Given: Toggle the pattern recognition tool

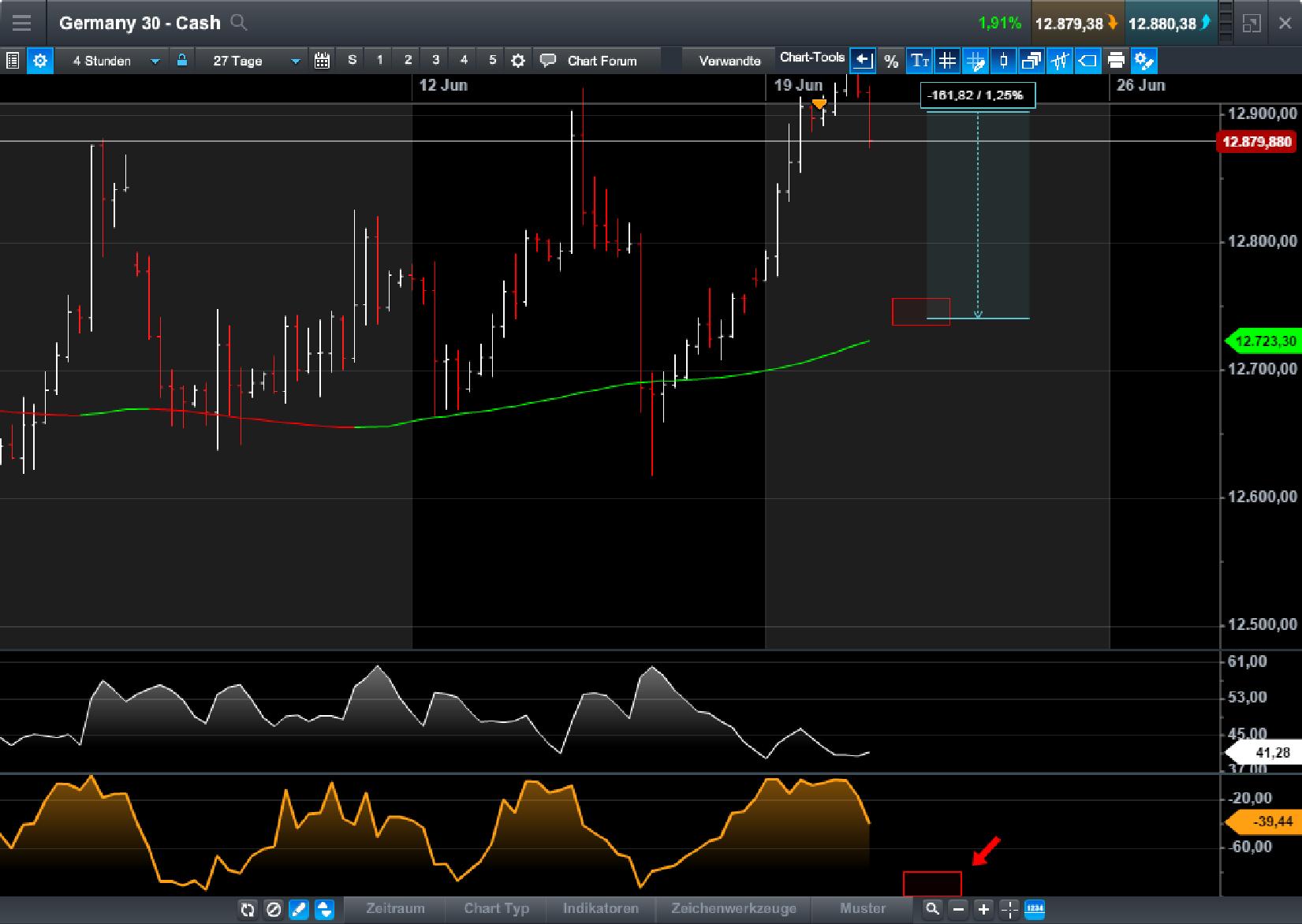Looking at the screenshot, I should (1061, 60).
